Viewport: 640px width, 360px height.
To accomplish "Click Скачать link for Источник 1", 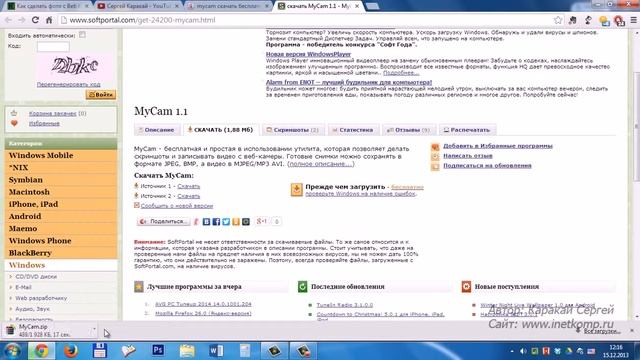I will pos(189,186).
